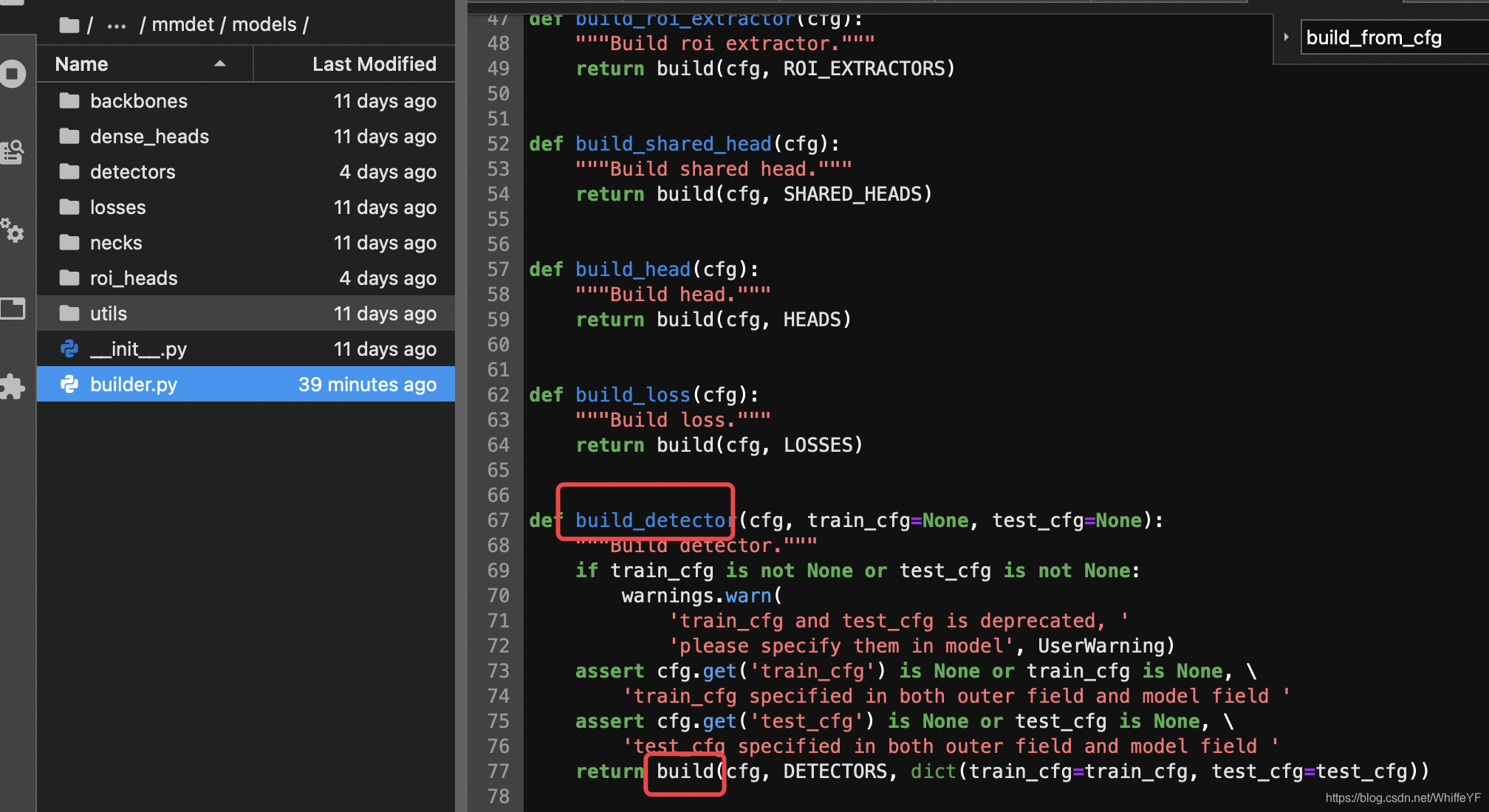
Task: Click the Python icon of builder.py
Action: click(69, 385)
